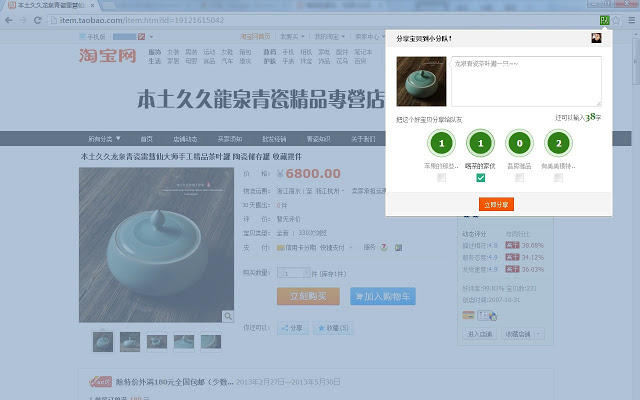Go back with the browser back arrow
The width and height of the screenshot is (640, 400).
click(x=9, y=20)
